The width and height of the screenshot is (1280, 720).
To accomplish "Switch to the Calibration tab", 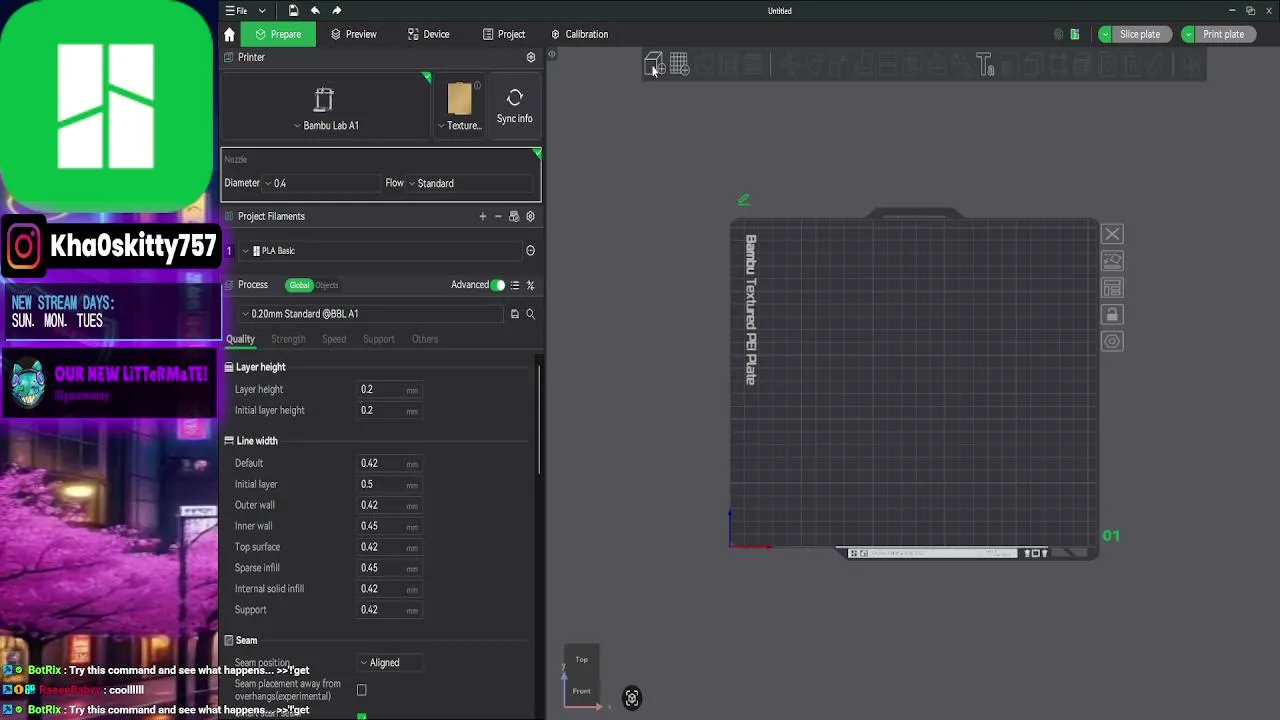I will click(x=580, y=34).
